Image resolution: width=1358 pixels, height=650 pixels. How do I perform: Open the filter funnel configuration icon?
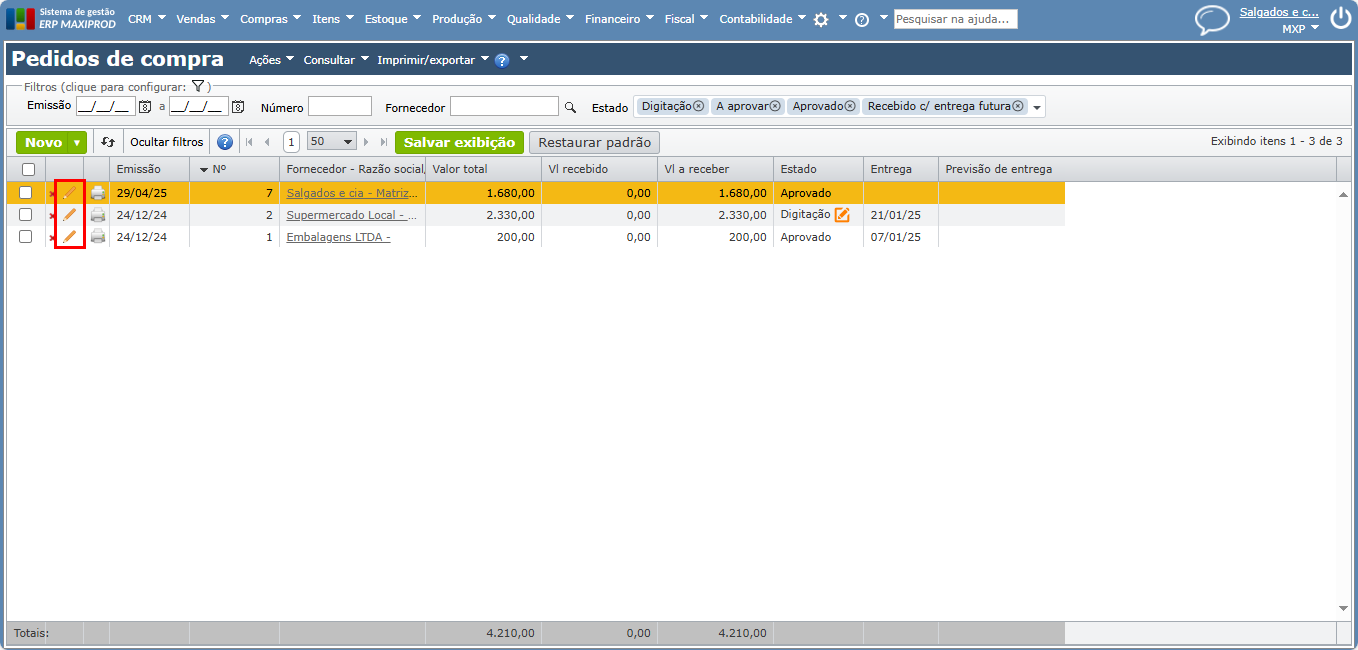[x=198, y=87]
